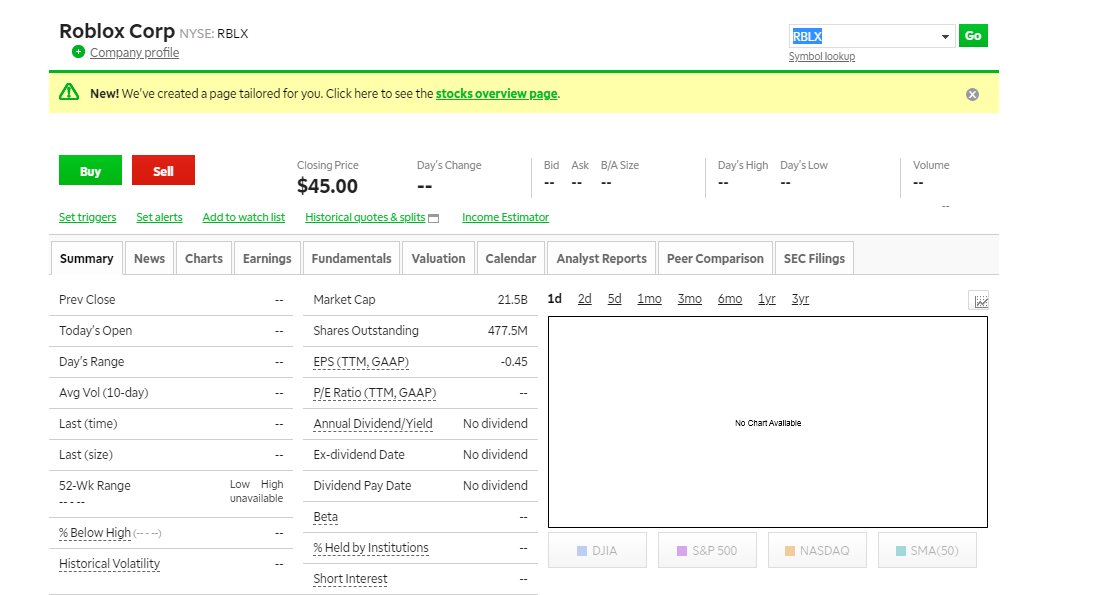Click the Historical Volatility term
The height and width of the screenshot is (595, 1094).
coord(110,564)
